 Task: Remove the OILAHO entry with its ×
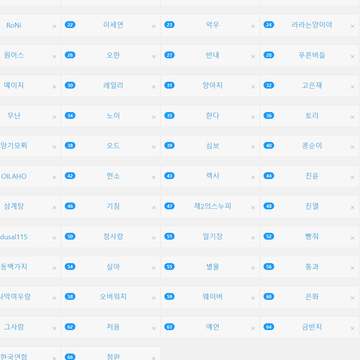[x=54, y=178]
